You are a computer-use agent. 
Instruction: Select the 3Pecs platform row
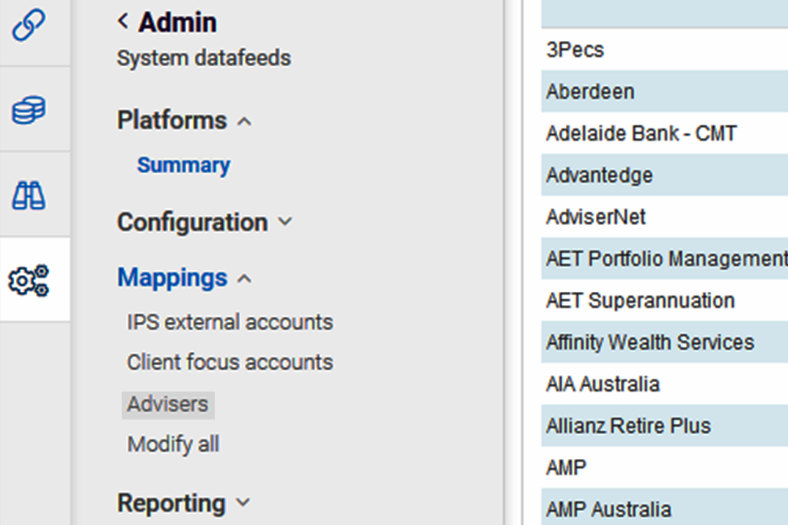pyautogui.click(x=664, y=50)
